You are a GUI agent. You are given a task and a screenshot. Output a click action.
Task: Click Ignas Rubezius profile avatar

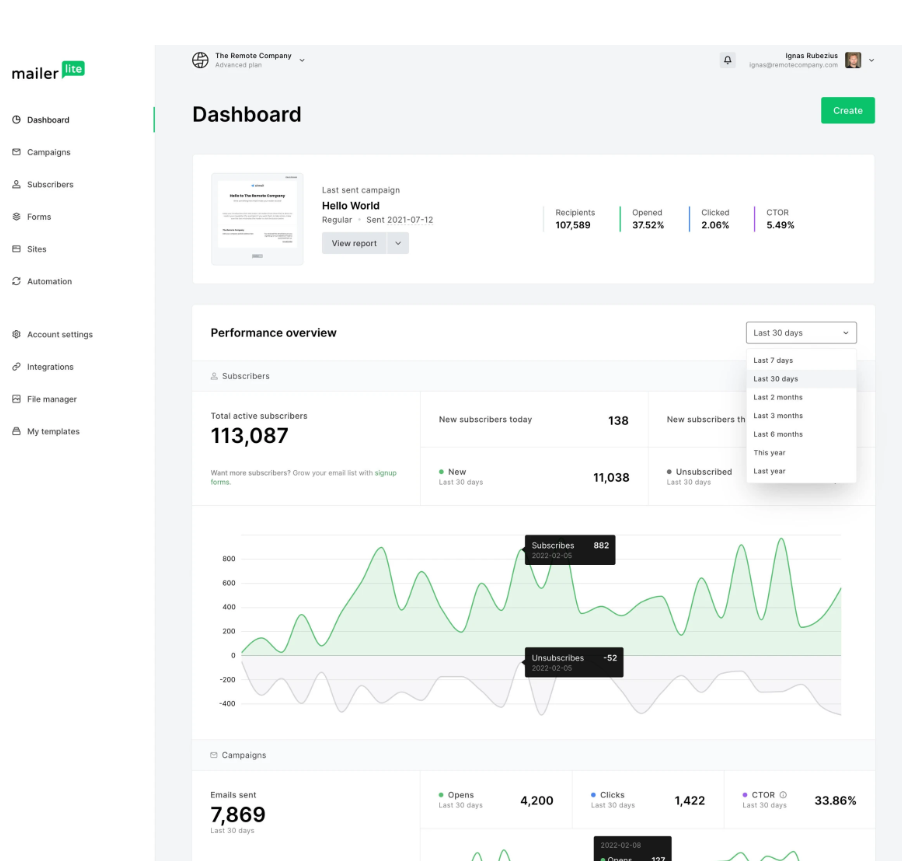coord(853,60)
